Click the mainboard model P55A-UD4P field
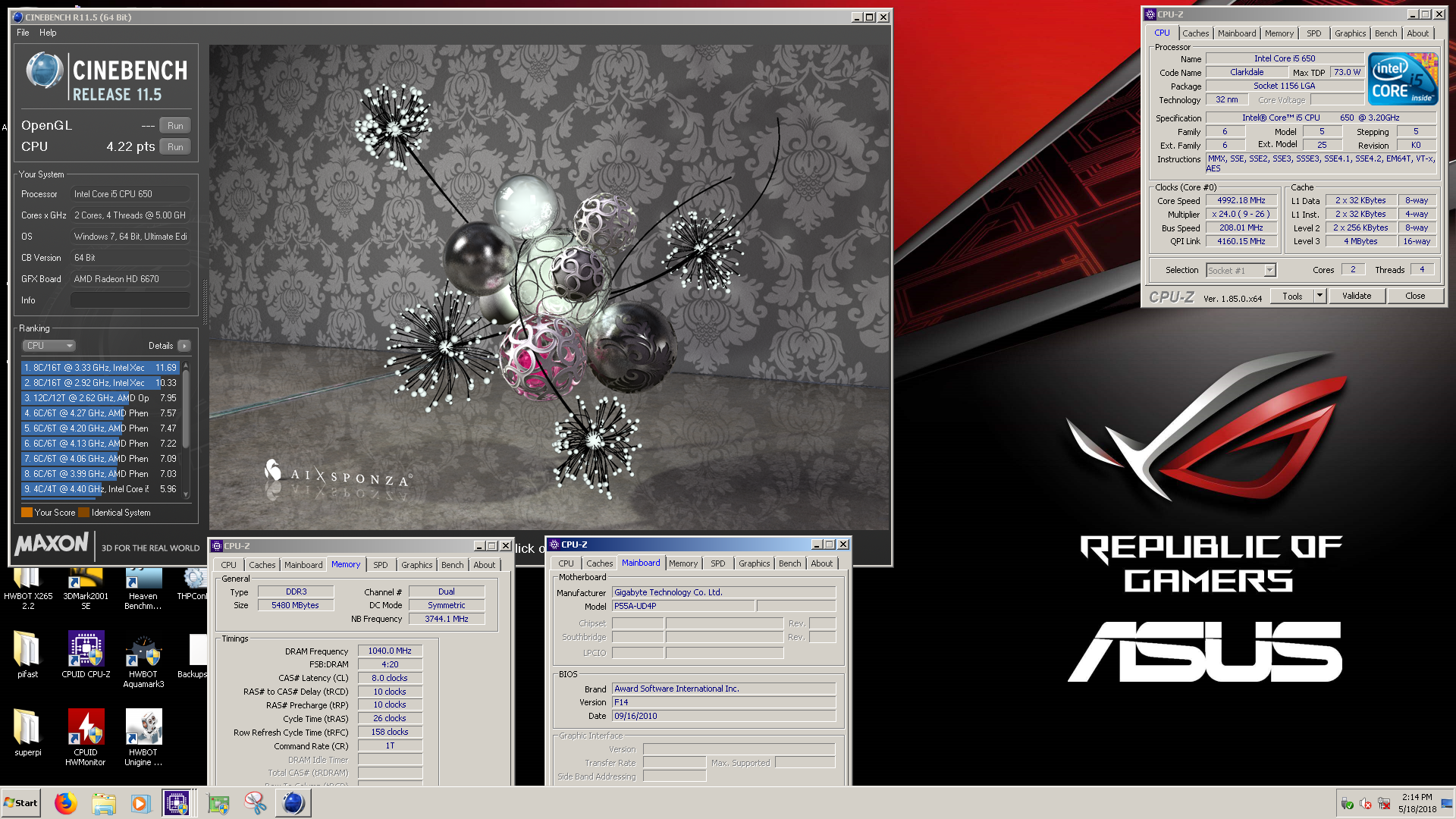The width and height of the screenshot is (1456, 819). click(x=683, y=606)
